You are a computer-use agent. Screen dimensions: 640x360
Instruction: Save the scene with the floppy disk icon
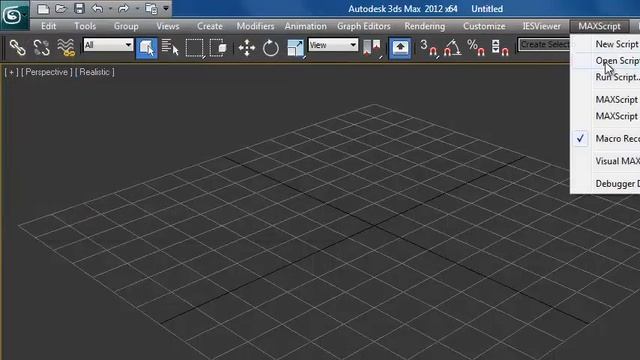(x=79, y=9)
